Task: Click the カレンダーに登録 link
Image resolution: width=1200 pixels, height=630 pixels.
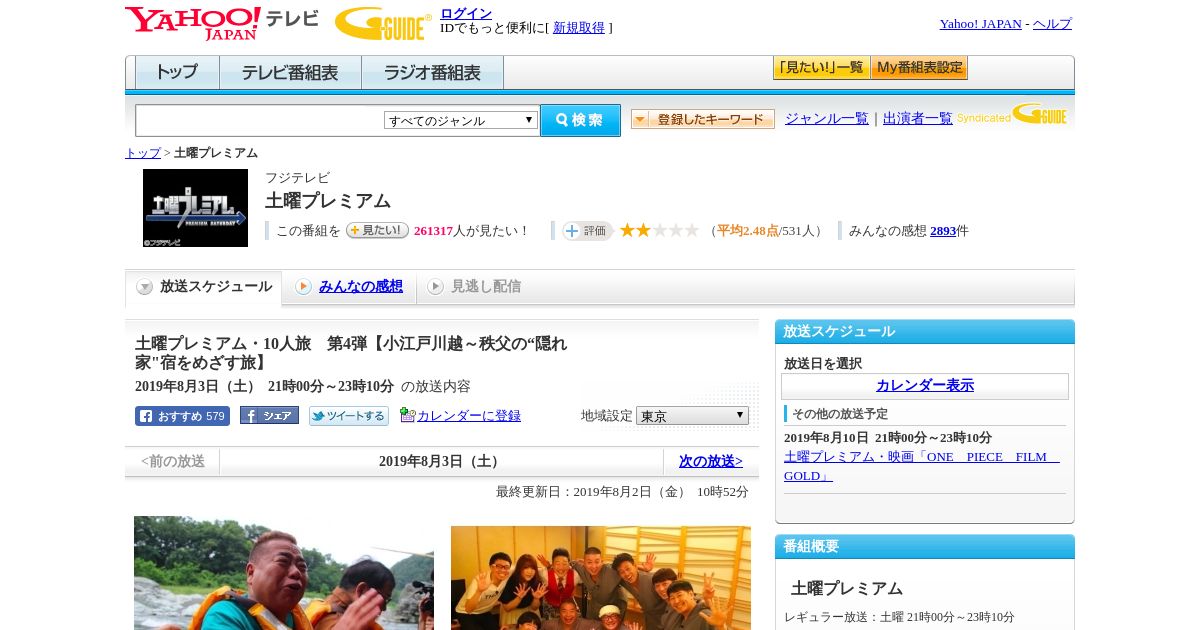Action: pos(469,415)
